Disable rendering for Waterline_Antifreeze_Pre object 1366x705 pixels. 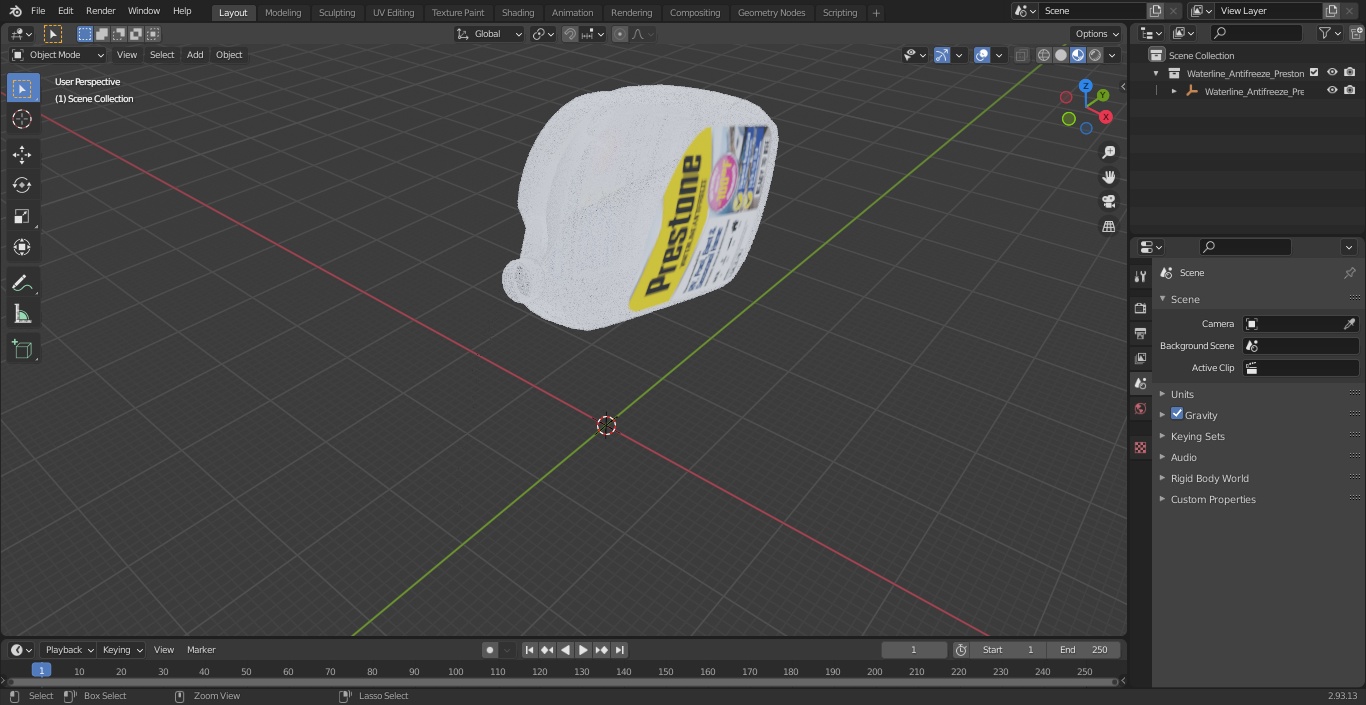pos(1350,90)
